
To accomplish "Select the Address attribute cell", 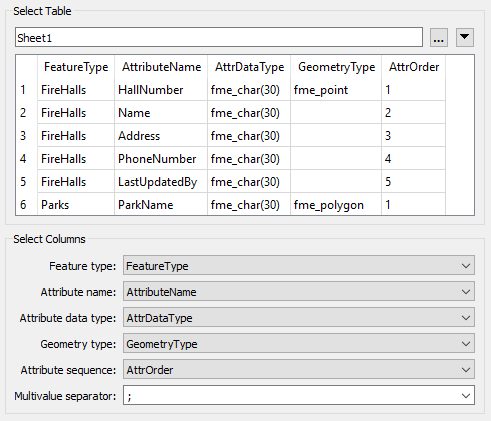I will (x=161, y=136).
